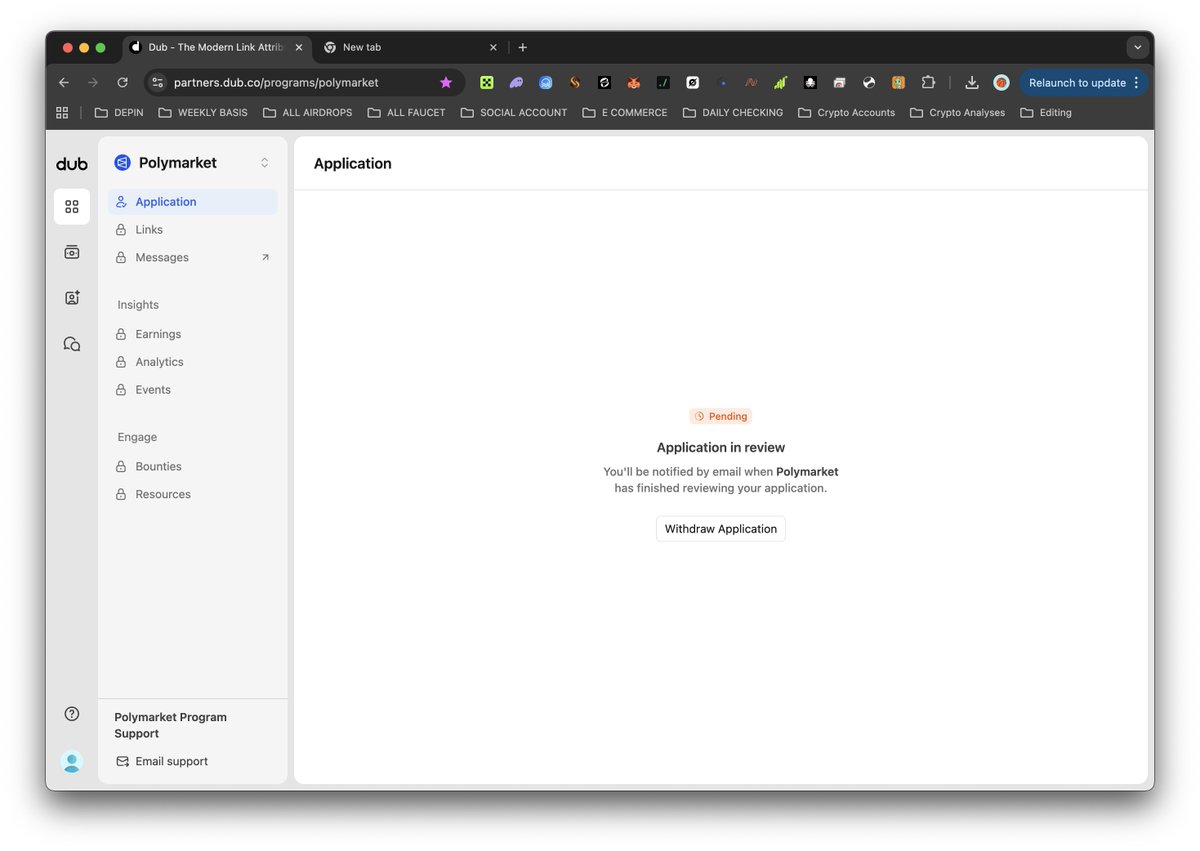Open the messages chat icon in left rail
This screenshot has width=1200, height=851.
[72, 344]
